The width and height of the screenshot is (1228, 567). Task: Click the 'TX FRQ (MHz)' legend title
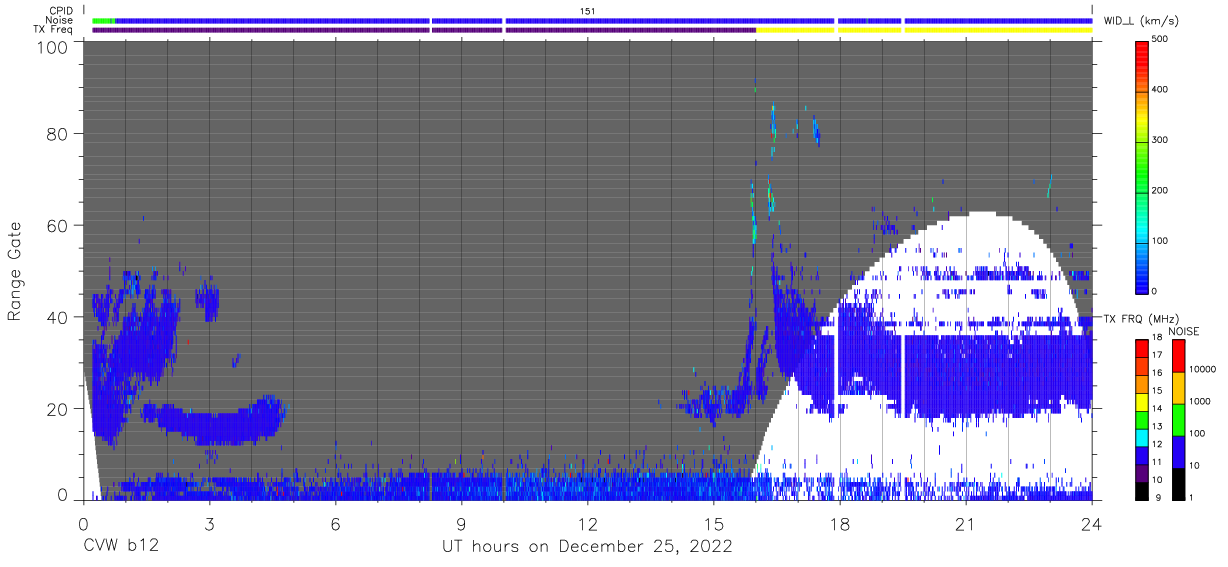pyautogui.click(x=1140, y=319)
